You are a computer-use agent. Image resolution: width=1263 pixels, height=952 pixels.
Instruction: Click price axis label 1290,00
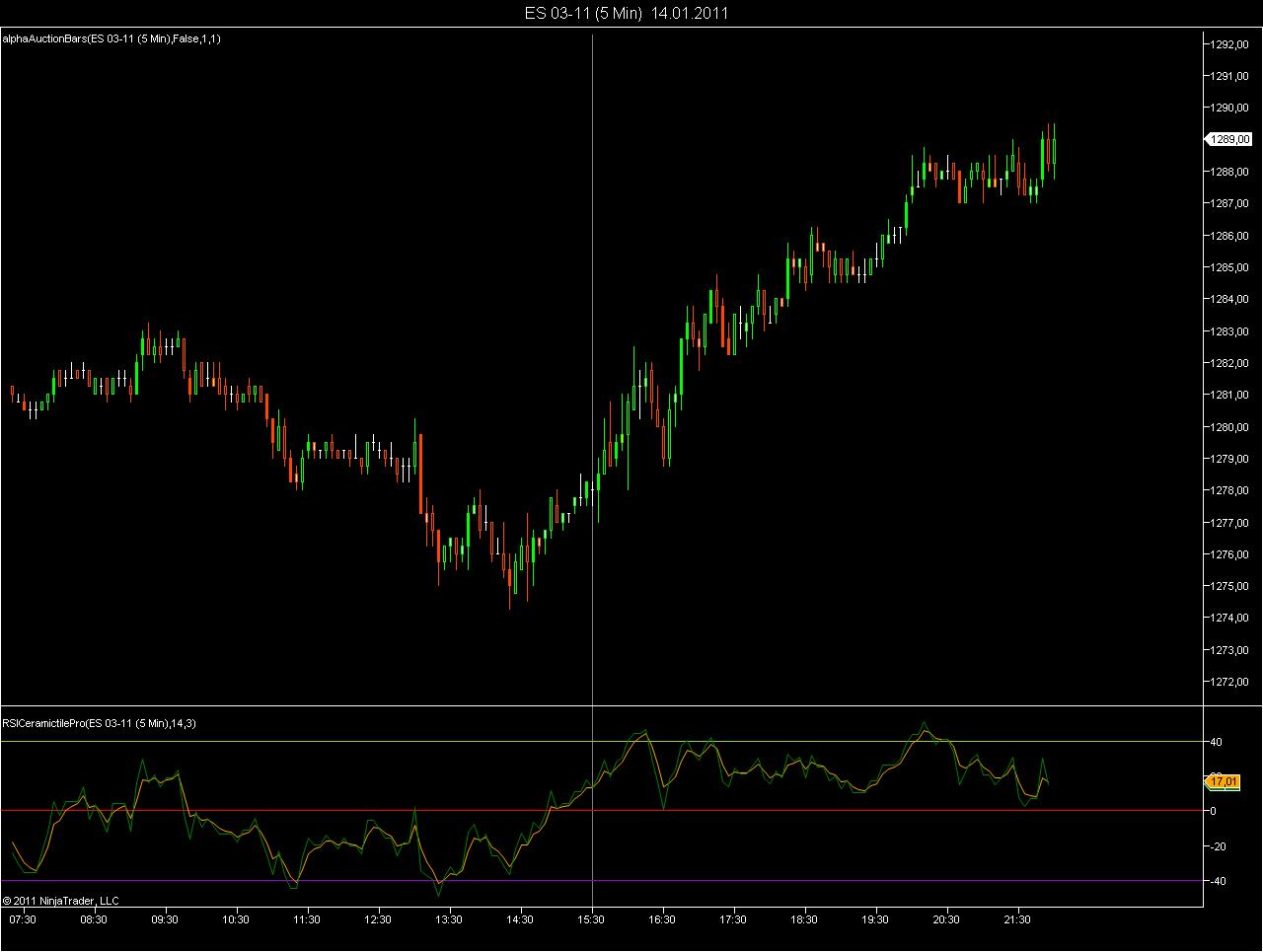coord(1231,109)
